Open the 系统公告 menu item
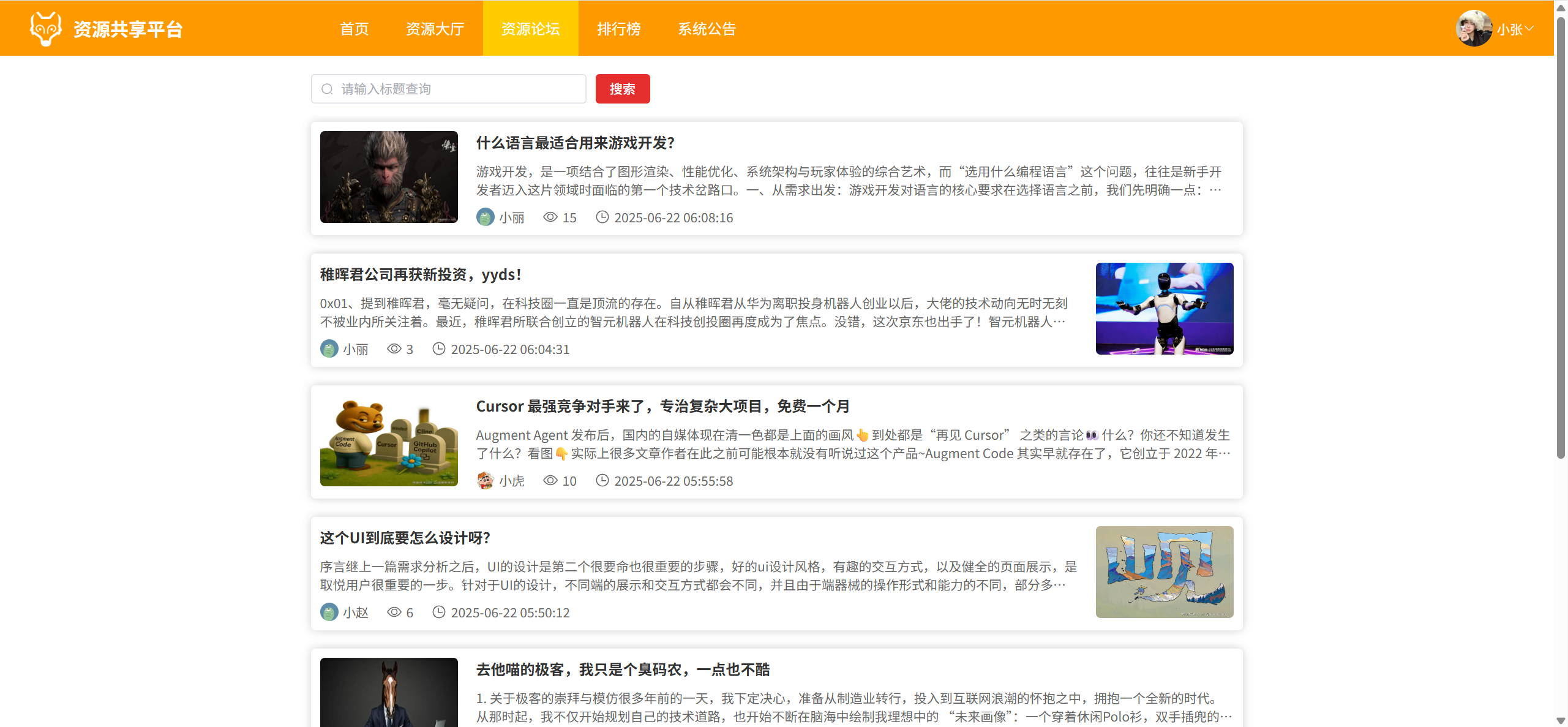The image size is (1568, 727). (707, 29)
